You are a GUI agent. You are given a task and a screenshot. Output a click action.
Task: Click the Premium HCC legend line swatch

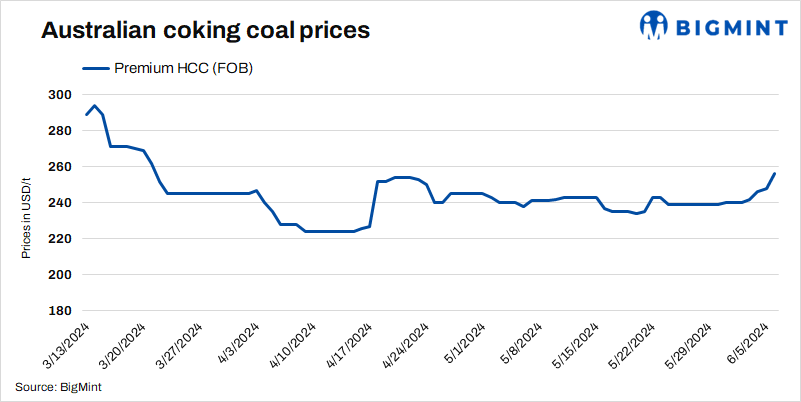(x=94, y=68)
